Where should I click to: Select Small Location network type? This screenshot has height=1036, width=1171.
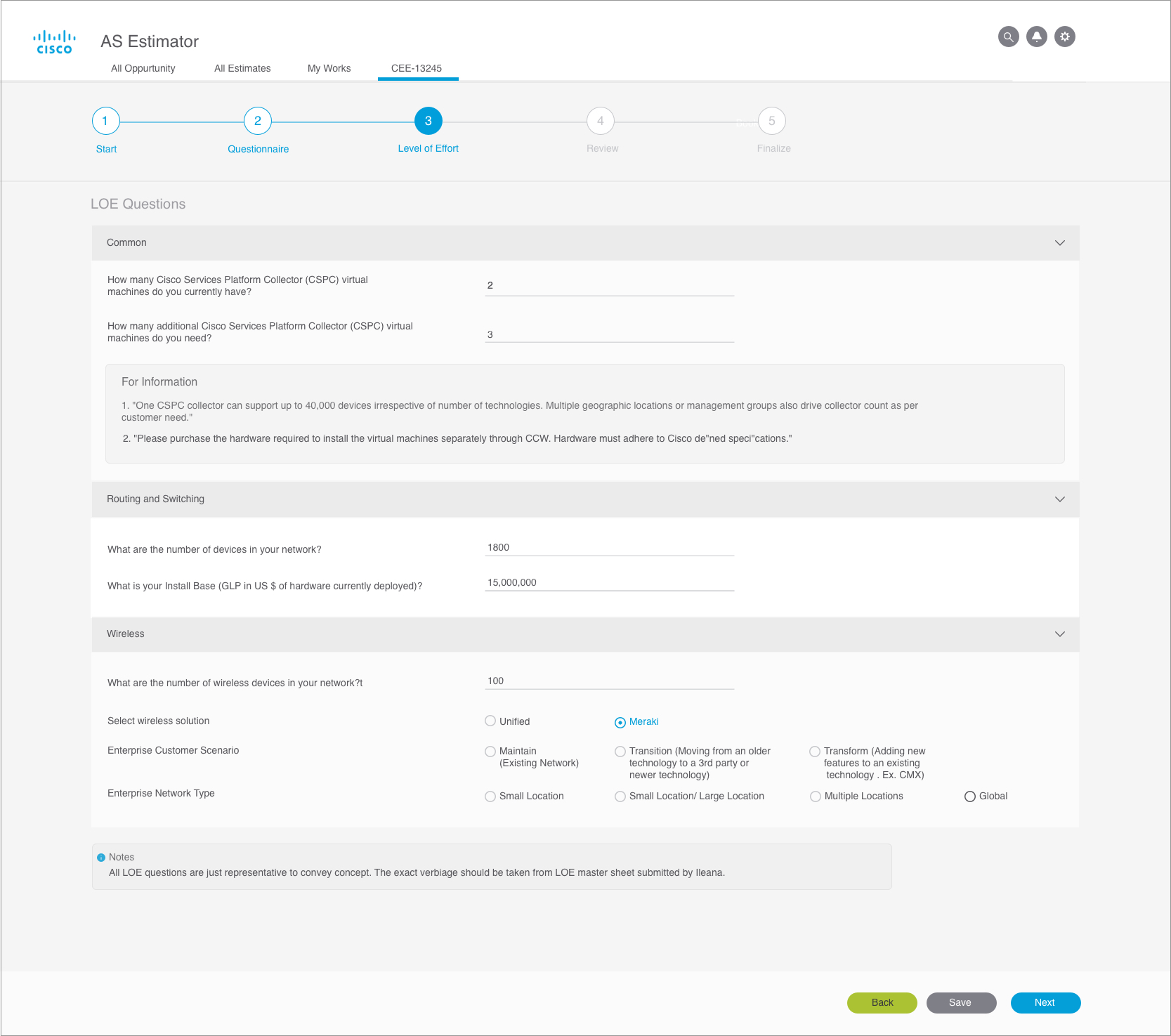tap(490, 796)
